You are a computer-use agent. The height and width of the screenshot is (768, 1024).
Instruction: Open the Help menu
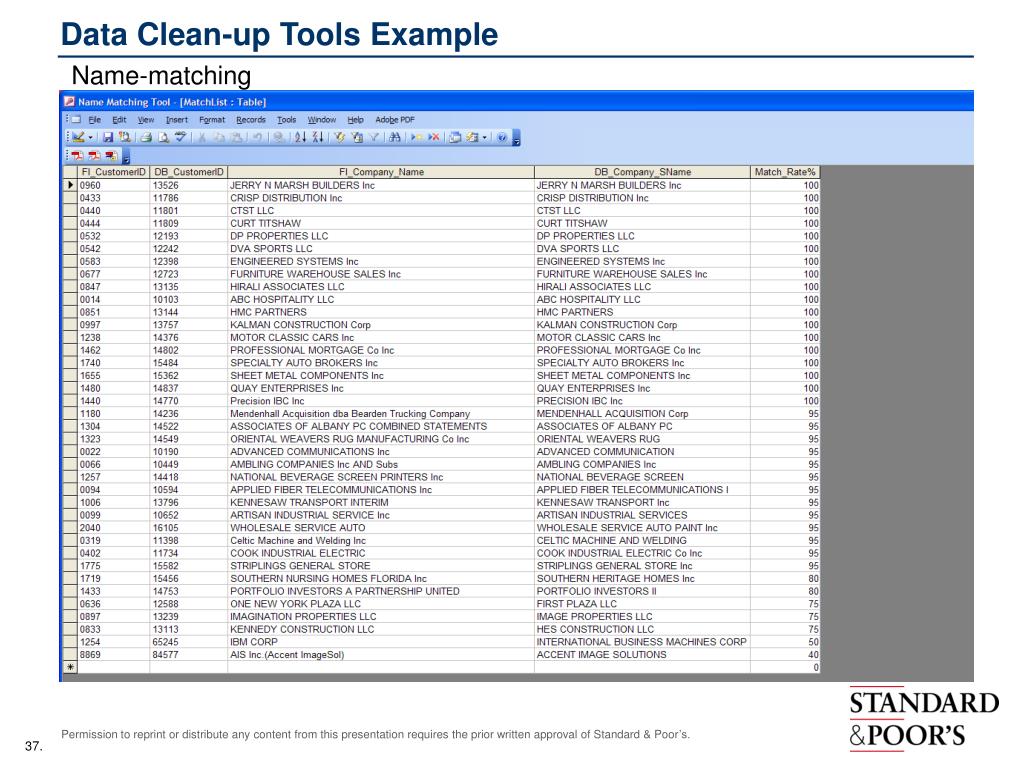pos(355,120)
